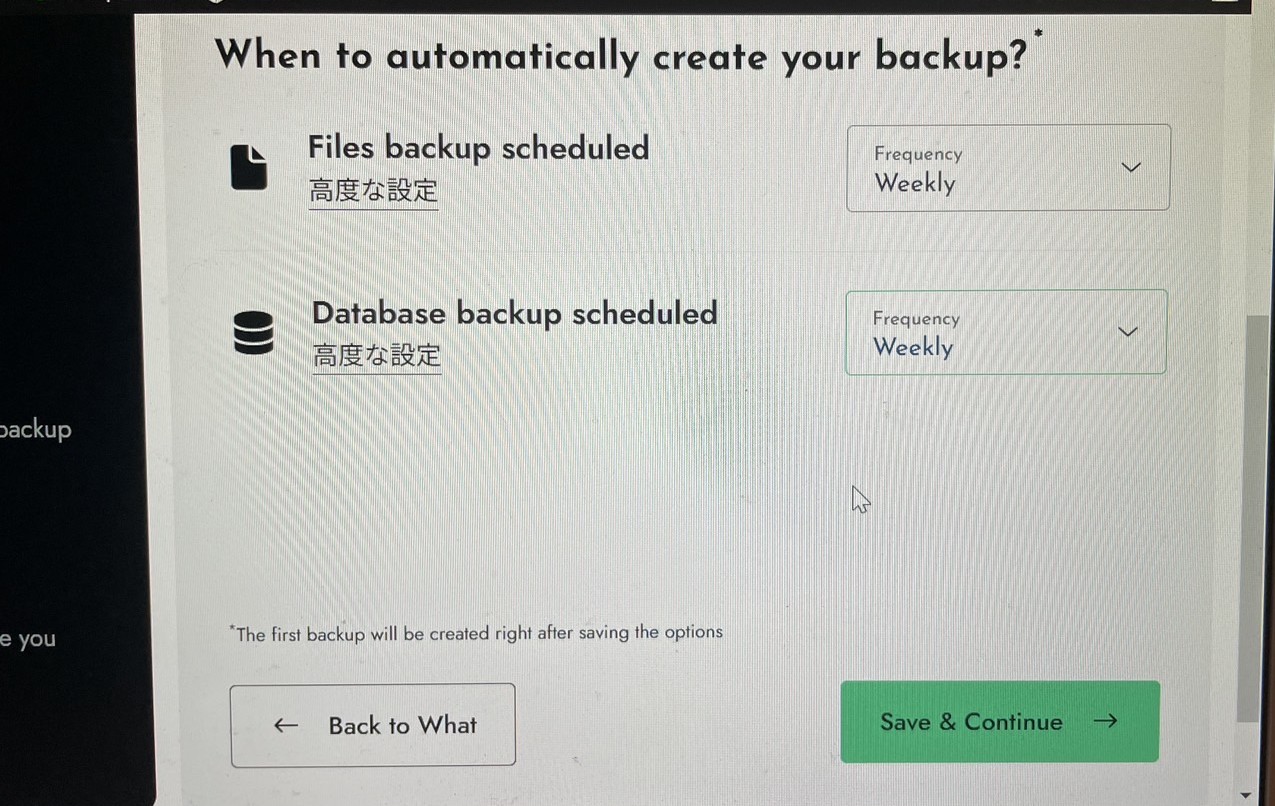The height and width of the screenshot is (806, 1275).
Task: Select the 'e you' item in left sidebar
Action: coord(28,639)
